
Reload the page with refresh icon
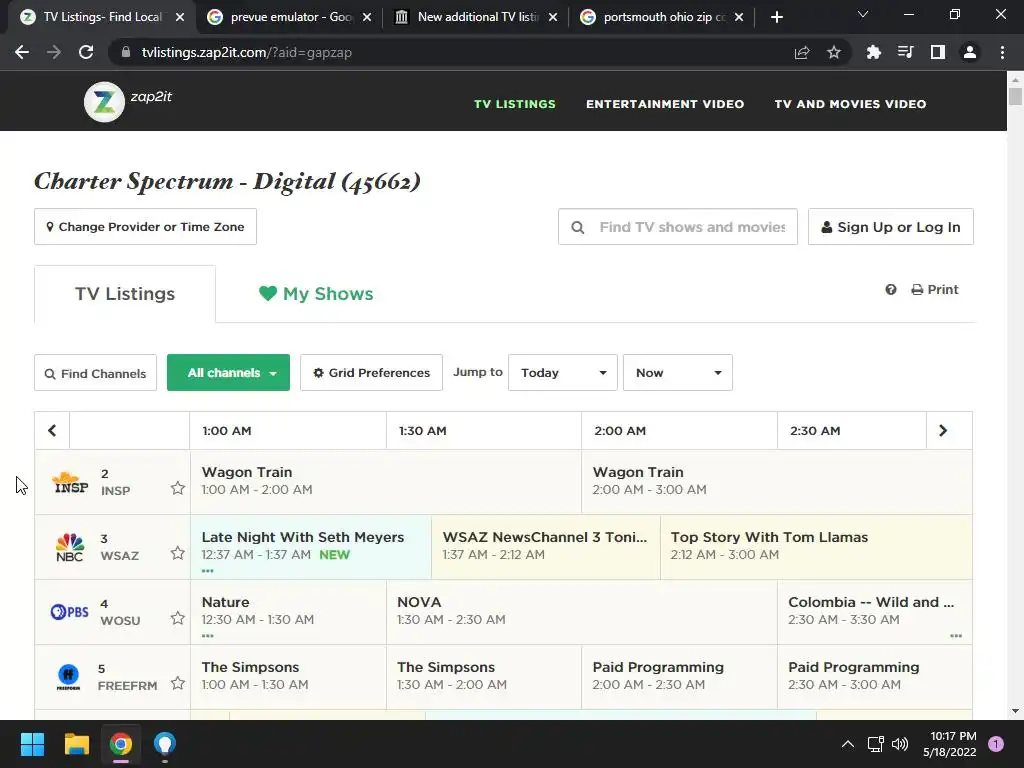[x=86, y=52]
